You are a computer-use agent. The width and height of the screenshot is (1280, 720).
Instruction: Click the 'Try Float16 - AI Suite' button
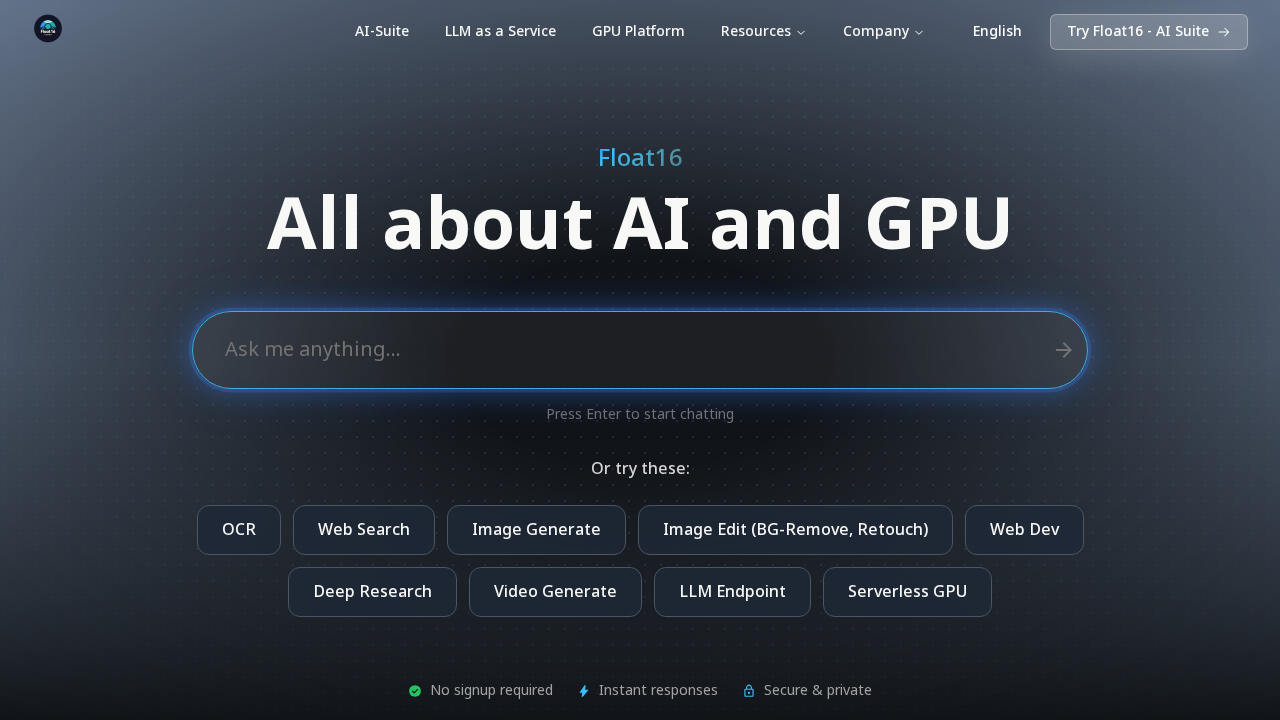(x=1148, y=32)
